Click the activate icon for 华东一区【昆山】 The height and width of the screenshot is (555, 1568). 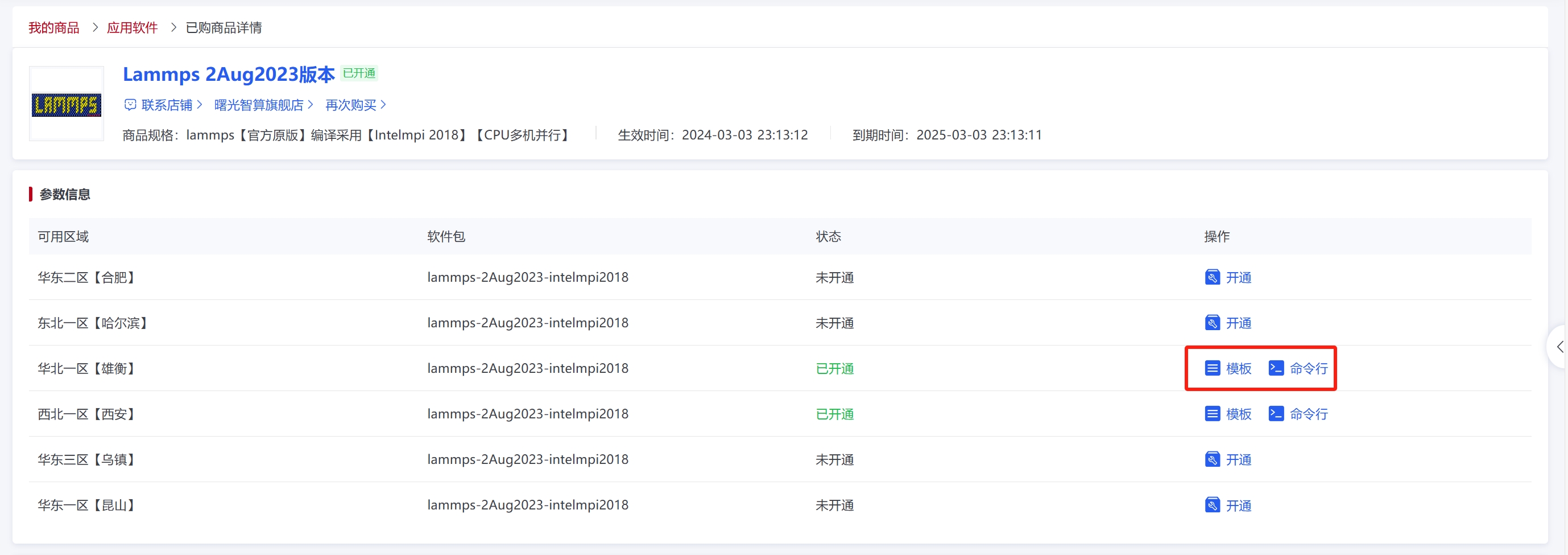pyautogui.click(x=1211, y=505)
